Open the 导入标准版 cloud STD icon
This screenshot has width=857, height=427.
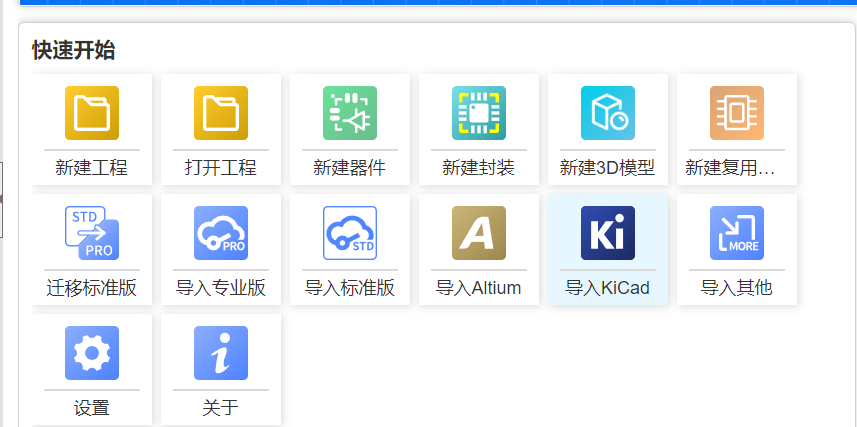(x=350, y=233)
